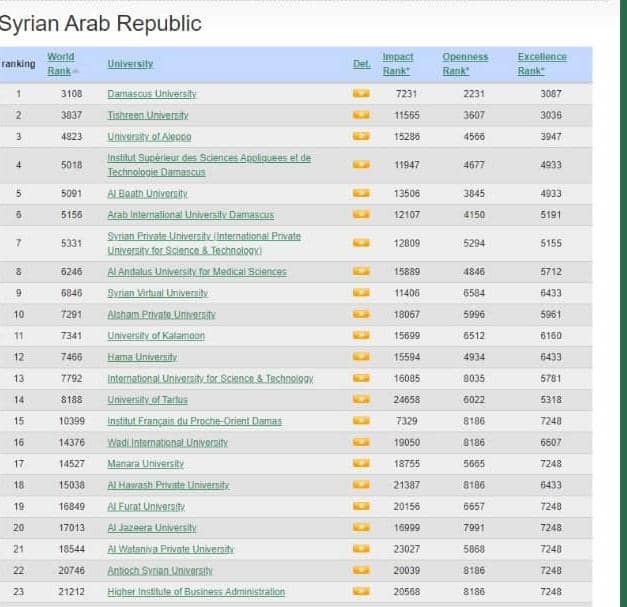Open the Manara University details icon
This screenshot has height=607, width=627.
pos(361,463)
